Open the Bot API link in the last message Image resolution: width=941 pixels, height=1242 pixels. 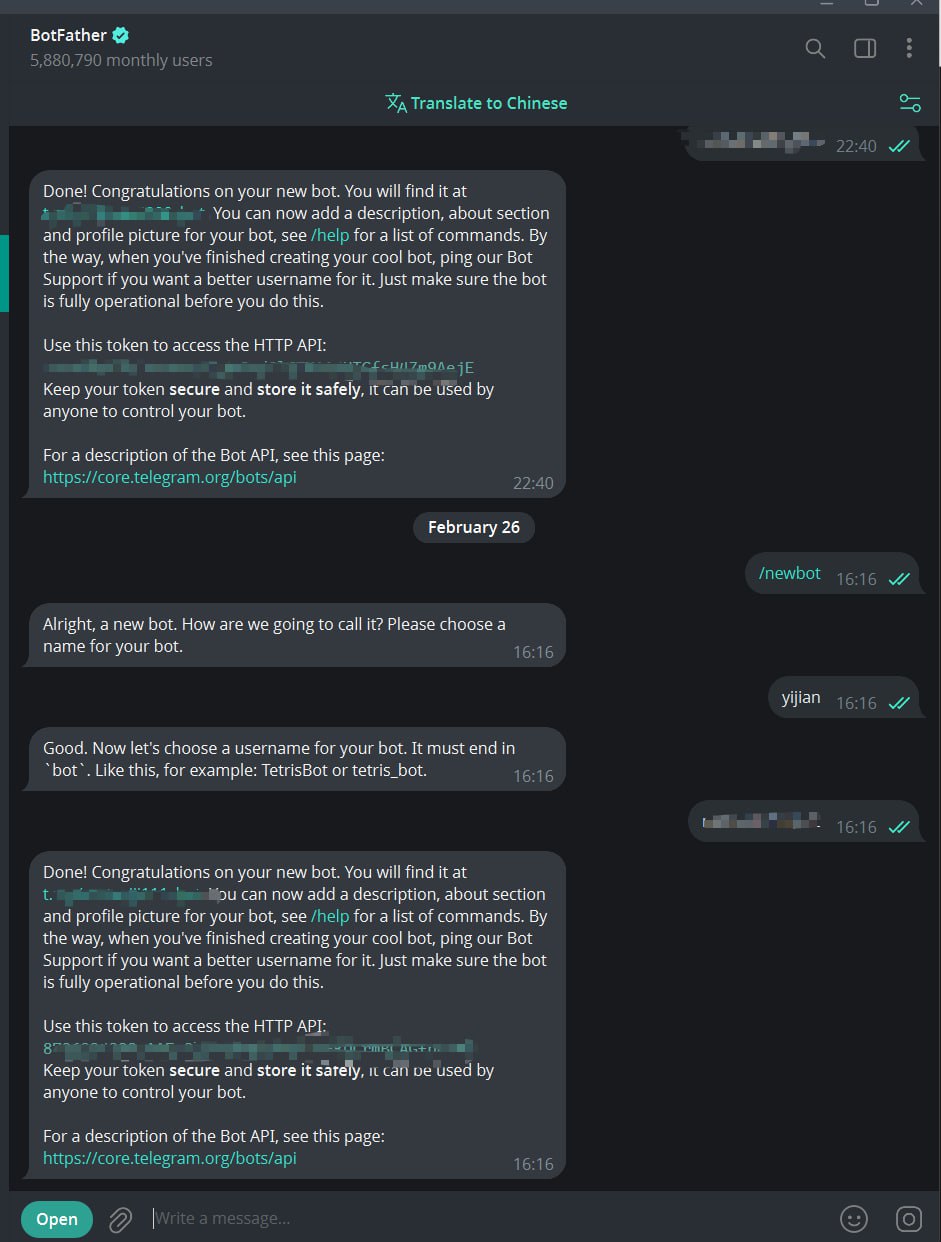[169, 1158]
